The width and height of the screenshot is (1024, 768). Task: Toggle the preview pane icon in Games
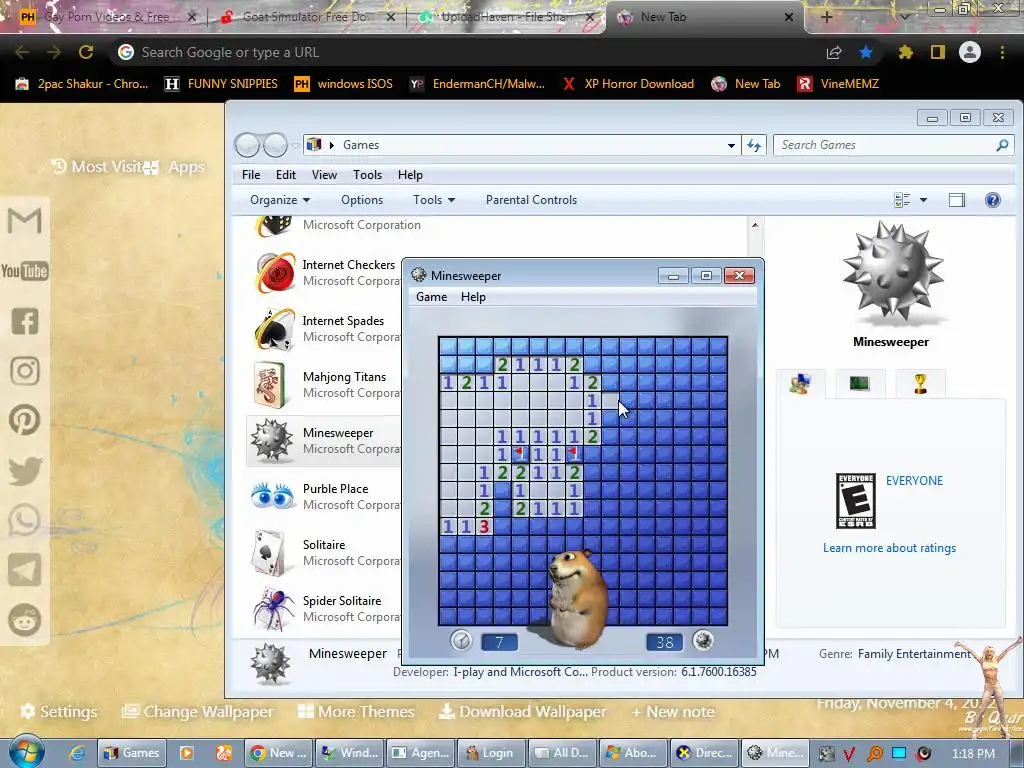pyautogui.click(x=957, y=200)
